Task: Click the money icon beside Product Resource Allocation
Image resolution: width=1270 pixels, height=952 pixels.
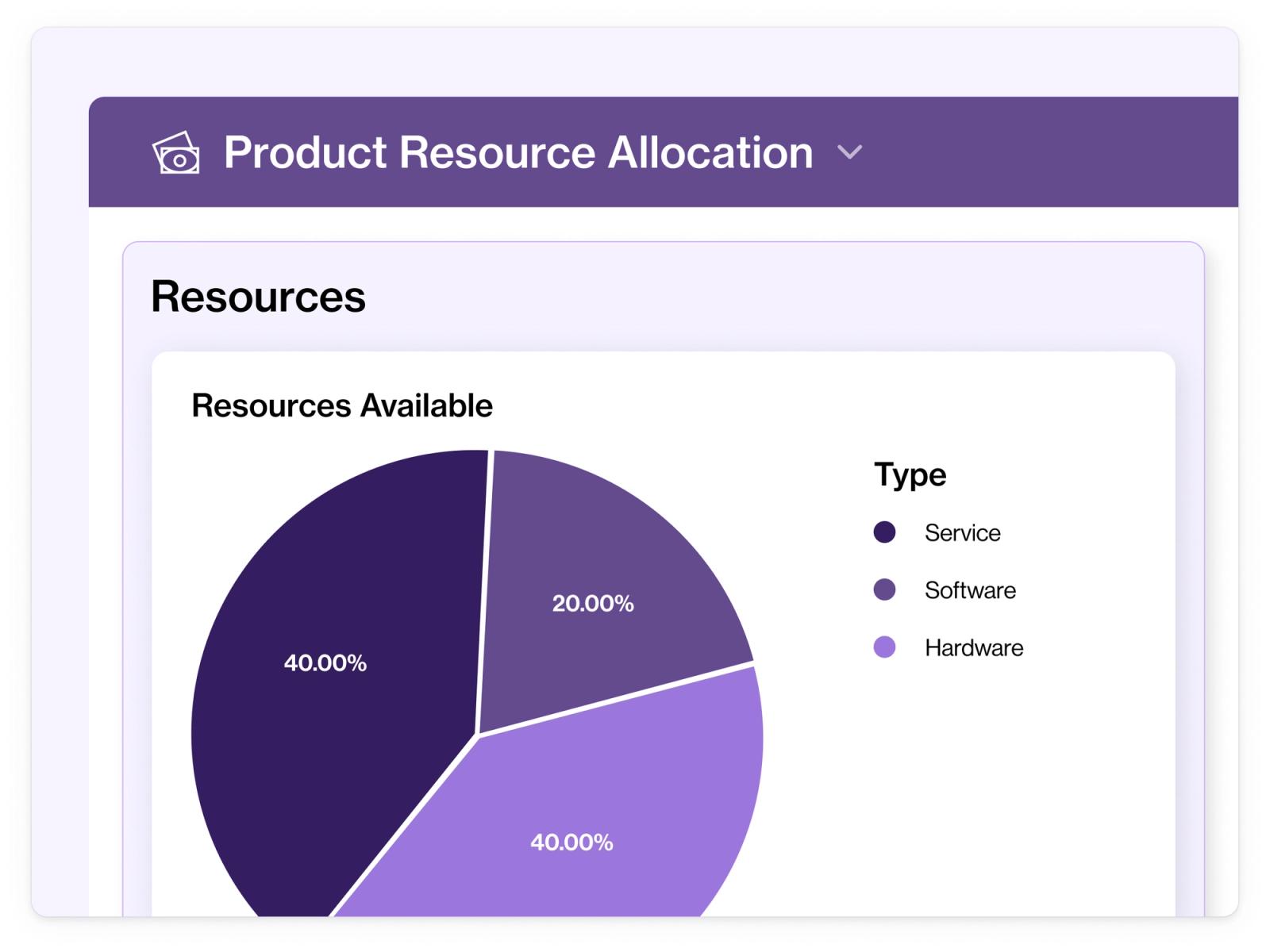Action: pos(176,152)
